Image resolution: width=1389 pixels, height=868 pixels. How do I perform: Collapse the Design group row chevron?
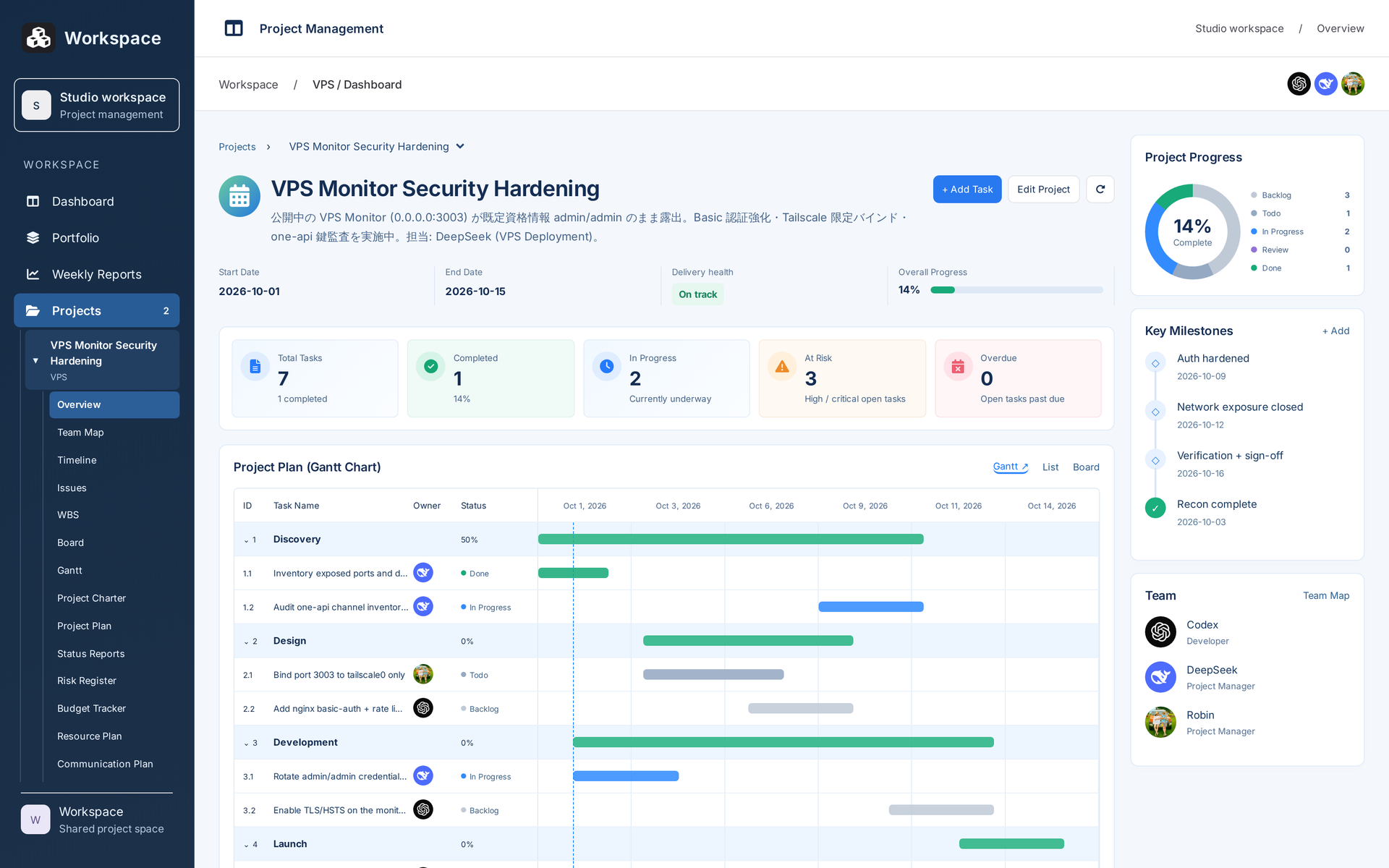[246, 642]
